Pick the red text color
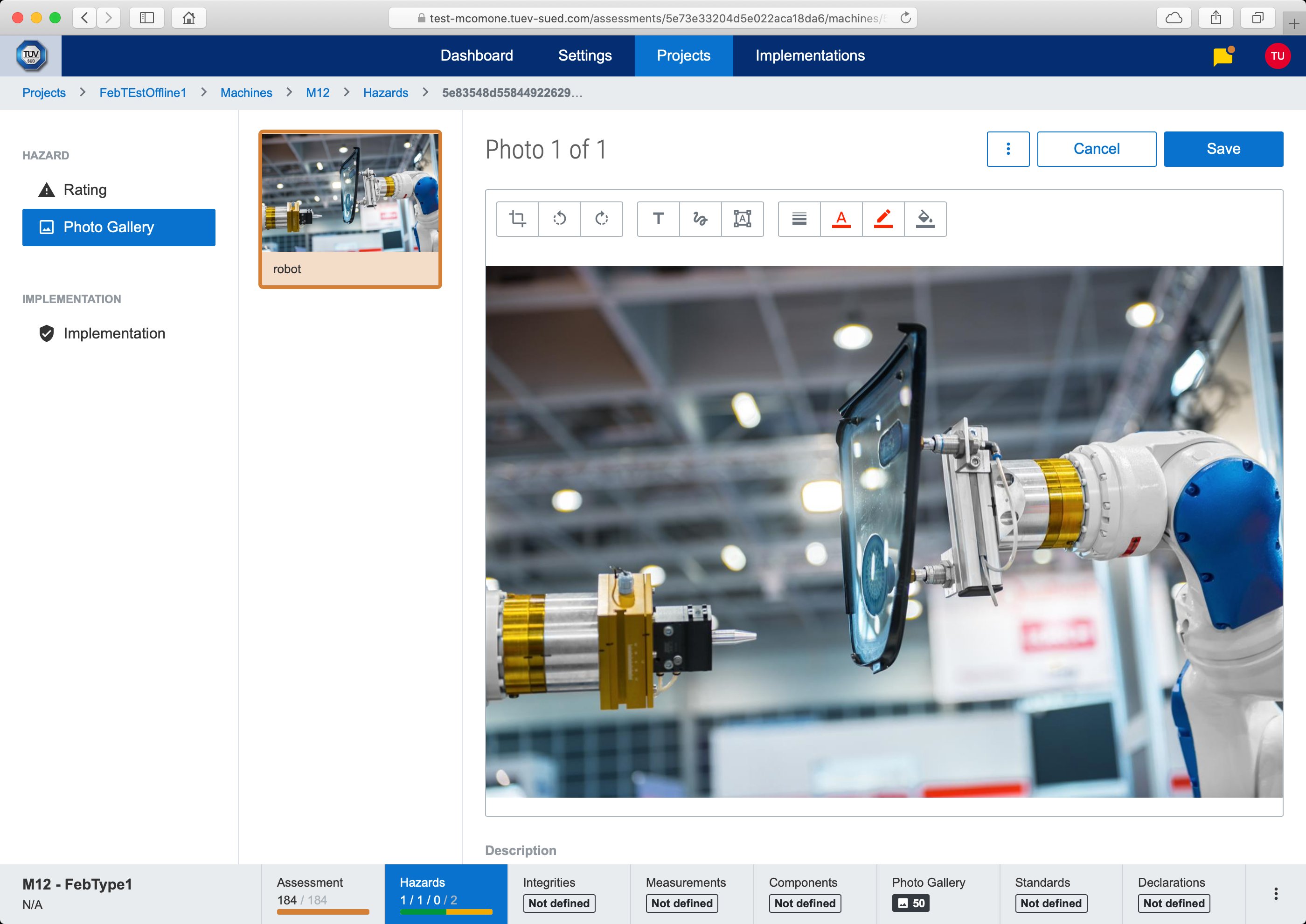This screenshot has width=1306, height=924. (x=841, y=219)
